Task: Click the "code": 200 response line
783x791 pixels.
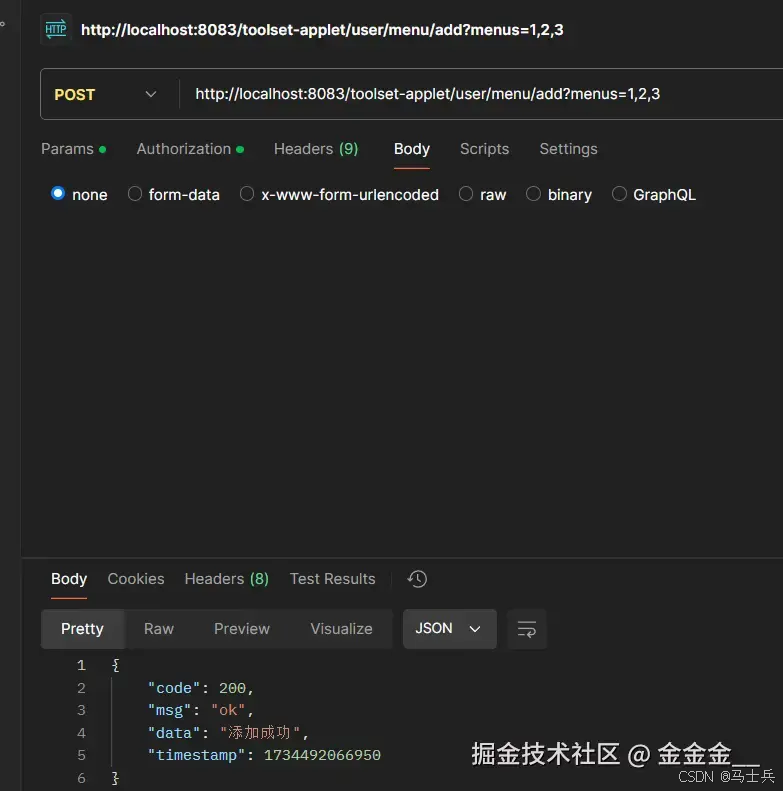Action: (x=200, y=688)
